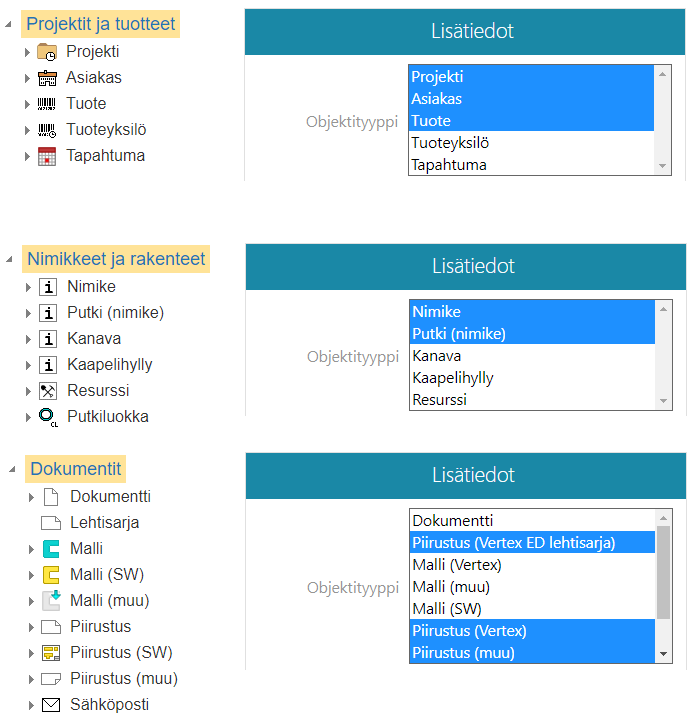694x720 pixels.
Task: Collapse the Projektit ja tuotteet group
Action: (9, 25)
